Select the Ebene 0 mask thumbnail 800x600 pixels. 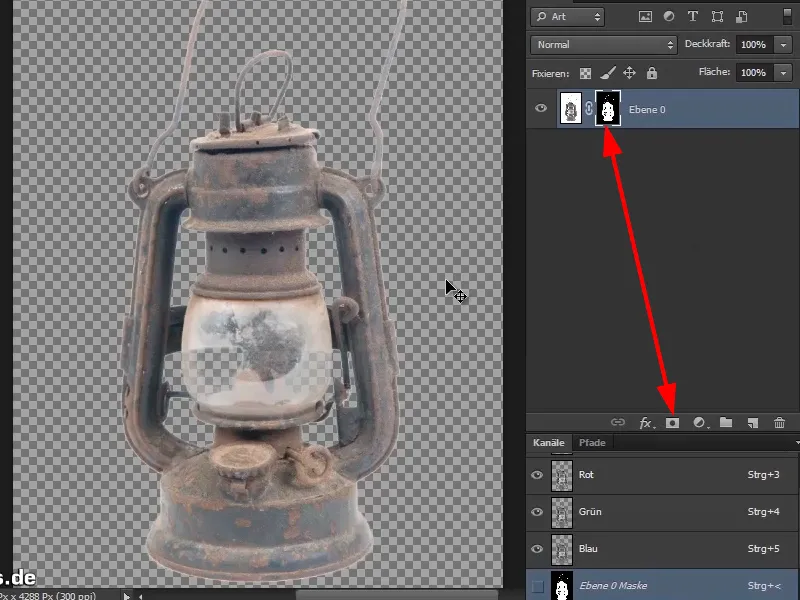[x=608, y=108]
